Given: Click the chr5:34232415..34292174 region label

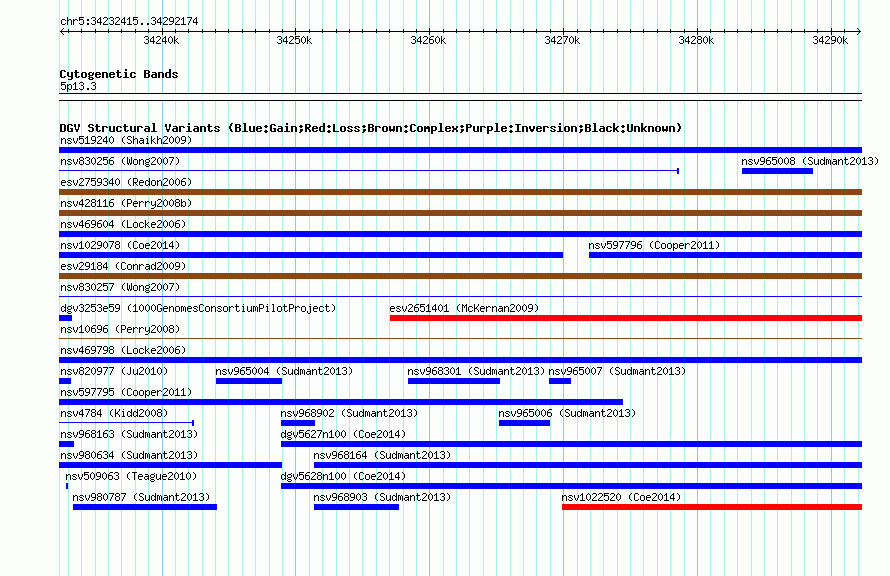Looking at the screenshot, I should [129, 21].
